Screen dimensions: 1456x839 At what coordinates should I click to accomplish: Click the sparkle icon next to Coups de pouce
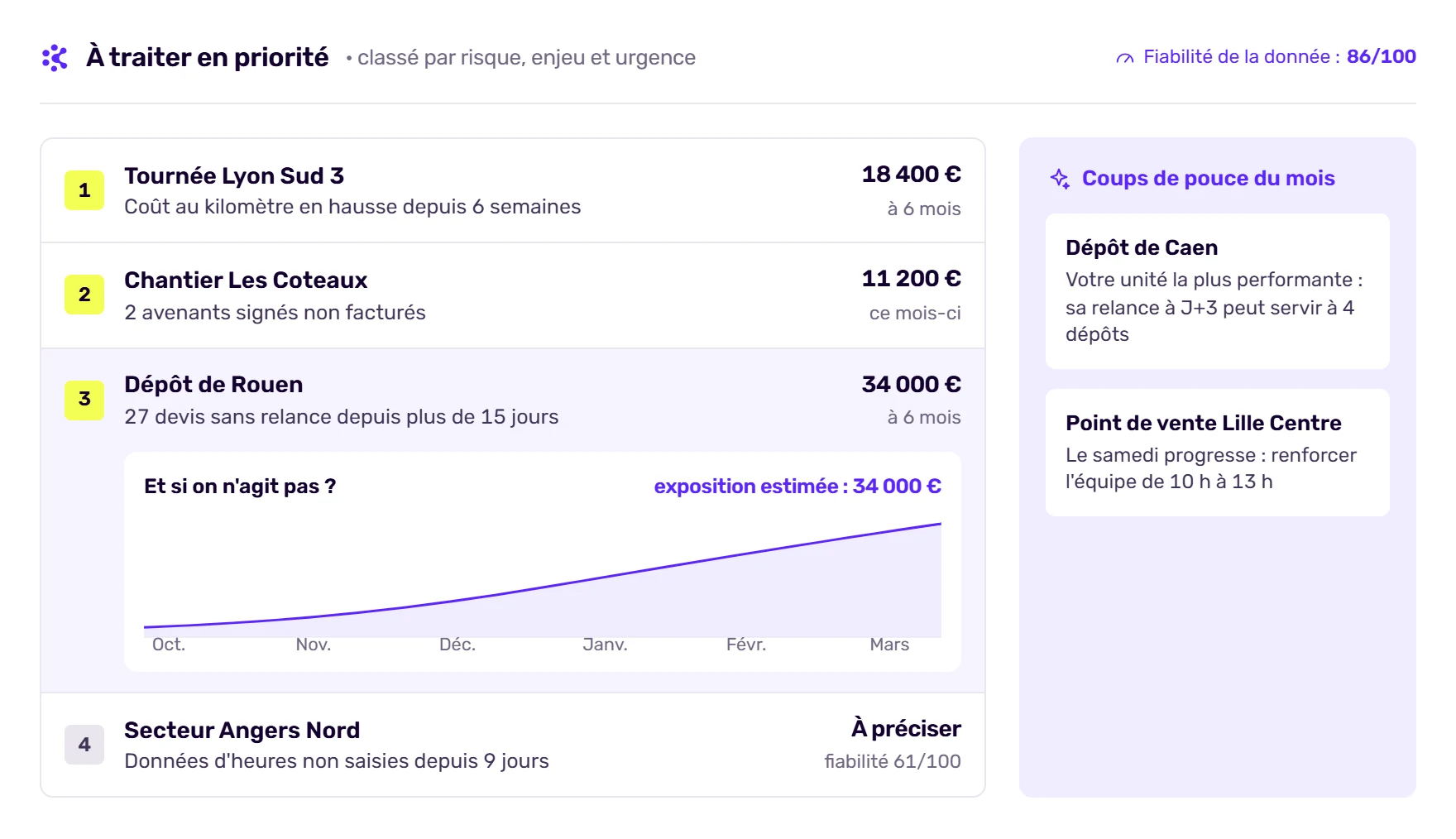coord(1060,179)
